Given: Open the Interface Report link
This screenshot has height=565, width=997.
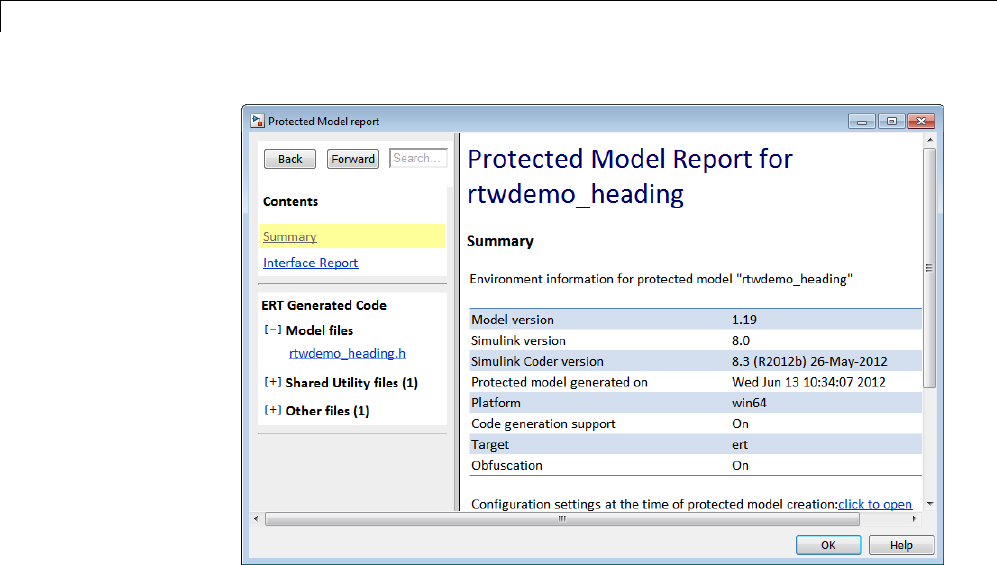Looking at the screenshot, I should click(310, 262).
